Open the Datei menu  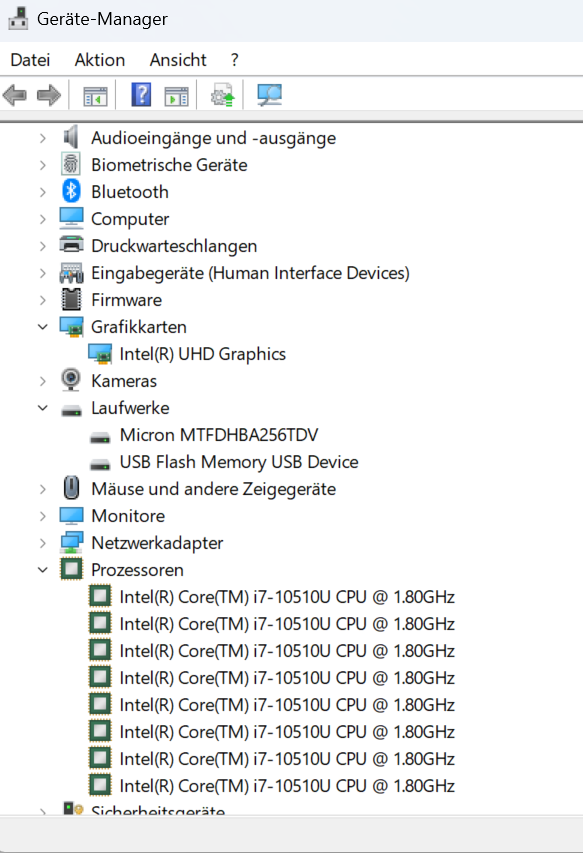30,59
